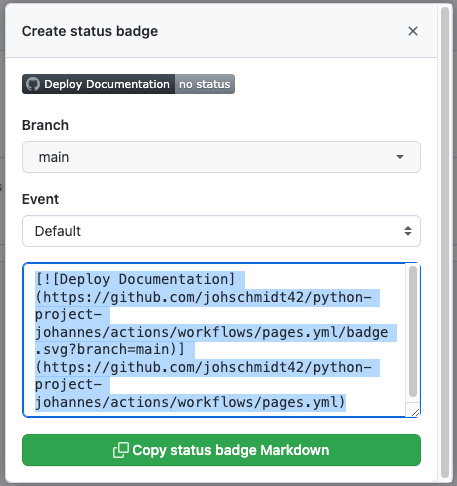Click the 'Create status badge' dialog title
457x486 pixels.
[x=90, y=31]
